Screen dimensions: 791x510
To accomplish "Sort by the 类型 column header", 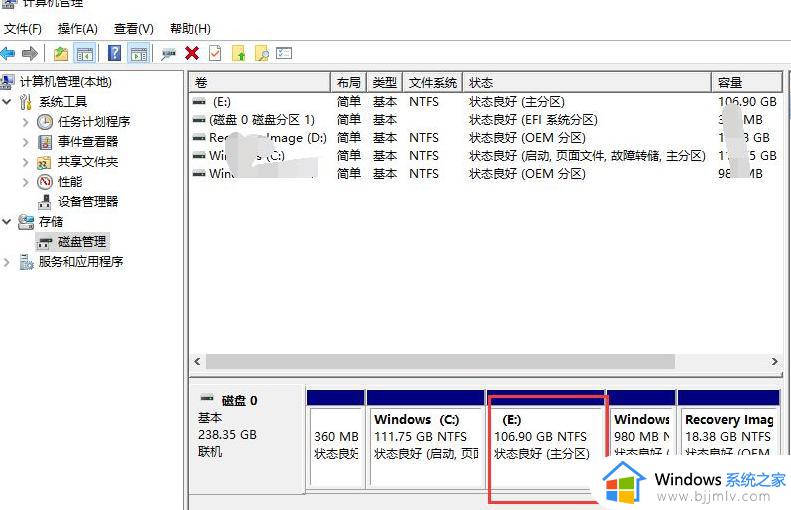I will [x=384, y=82].
